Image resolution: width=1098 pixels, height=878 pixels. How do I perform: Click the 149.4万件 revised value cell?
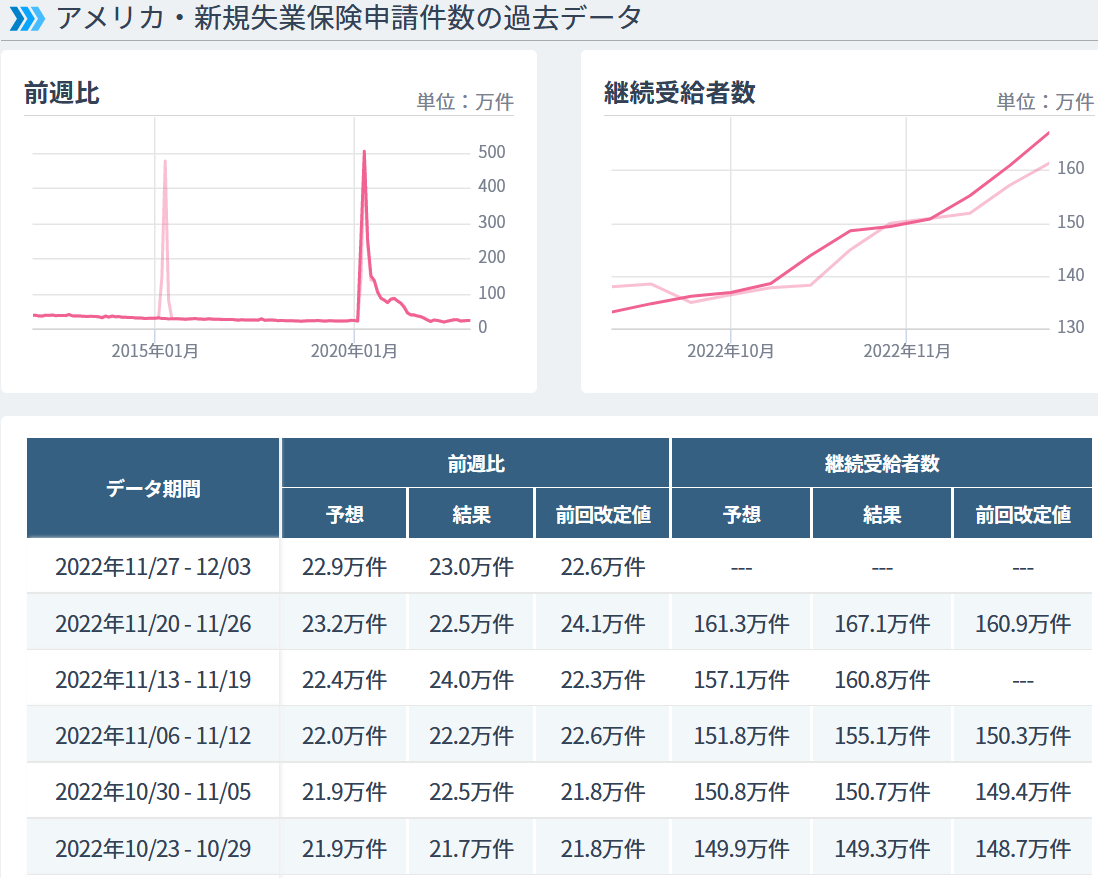1022,791
